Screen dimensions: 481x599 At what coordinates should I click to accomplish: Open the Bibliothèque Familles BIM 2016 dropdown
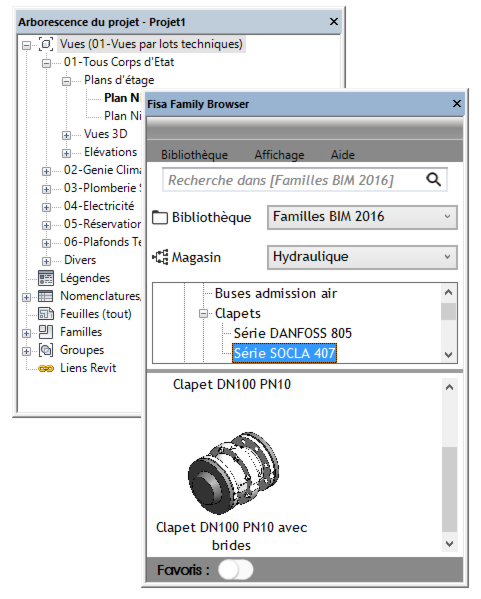362,217
